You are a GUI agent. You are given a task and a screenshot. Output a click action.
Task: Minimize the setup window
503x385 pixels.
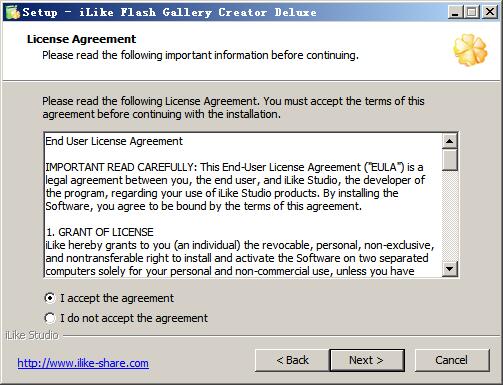pyautogui.click(x=455, y=12)
